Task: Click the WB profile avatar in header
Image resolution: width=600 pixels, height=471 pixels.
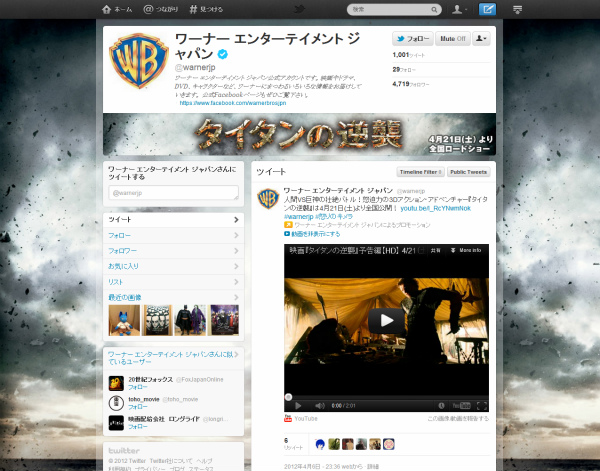Action: tap(139, 61)
